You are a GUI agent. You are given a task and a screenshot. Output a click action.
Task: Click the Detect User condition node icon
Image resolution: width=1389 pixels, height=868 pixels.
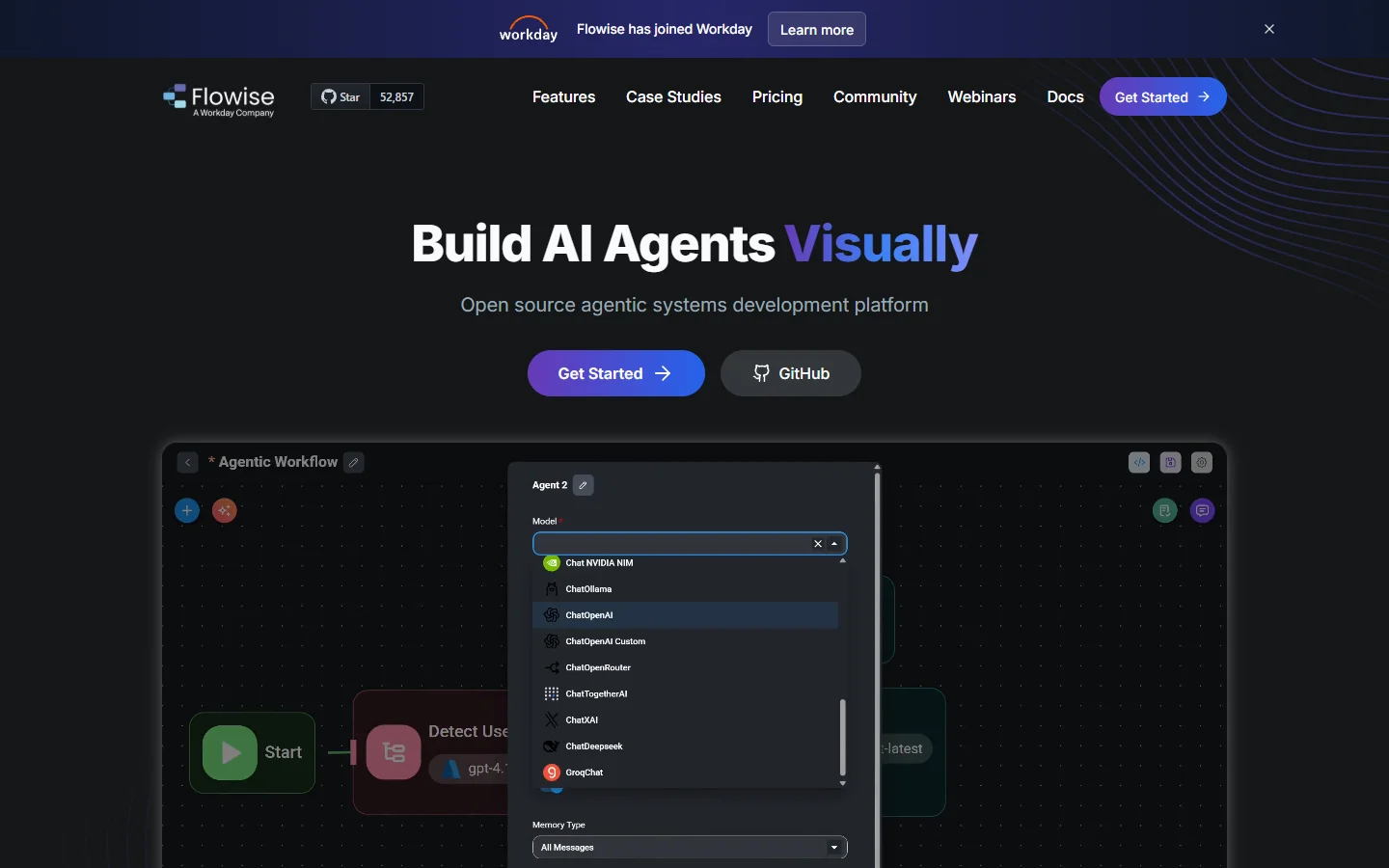[x=394, y=752]
